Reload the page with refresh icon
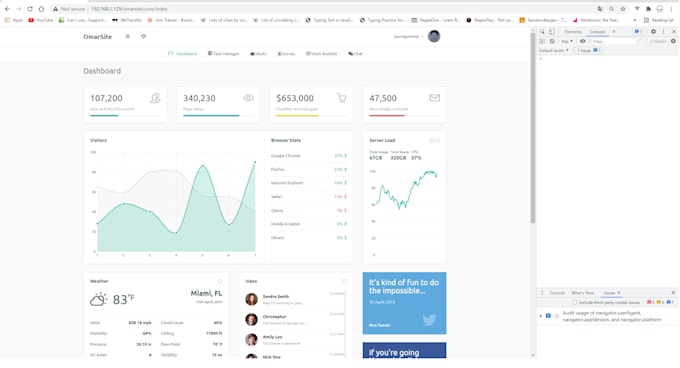The image size is (680, 368). click(x=30, y=9)
